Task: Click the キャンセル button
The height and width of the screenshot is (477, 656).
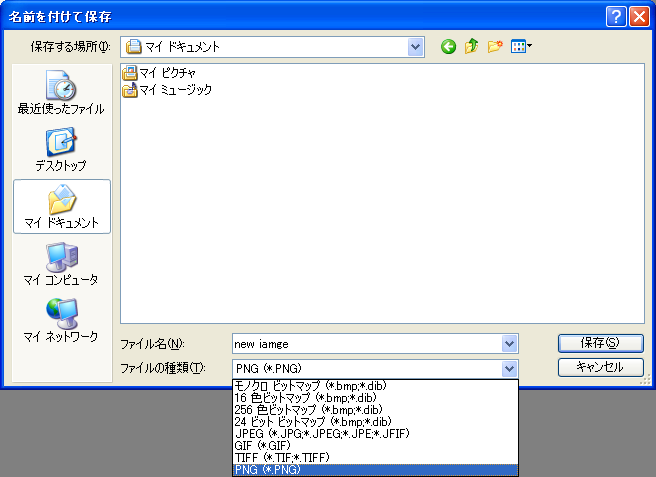Action: click(x=600, y=367)
